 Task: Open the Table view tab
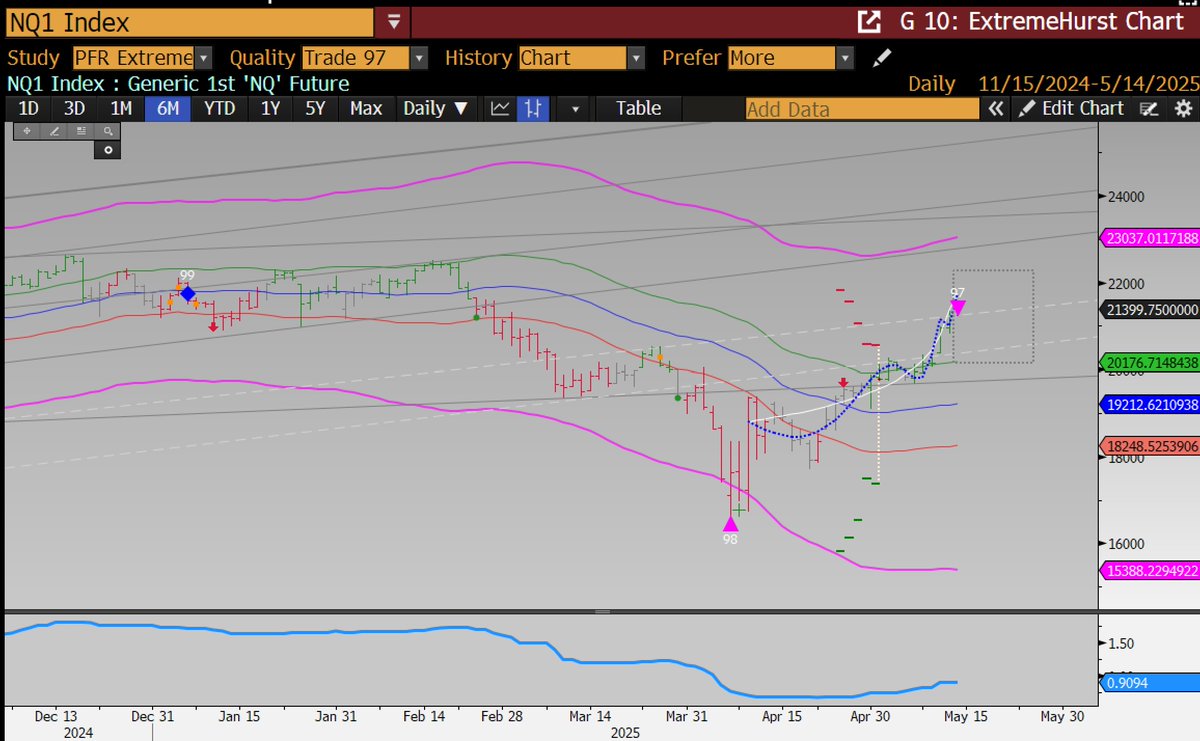coord(638,108)
